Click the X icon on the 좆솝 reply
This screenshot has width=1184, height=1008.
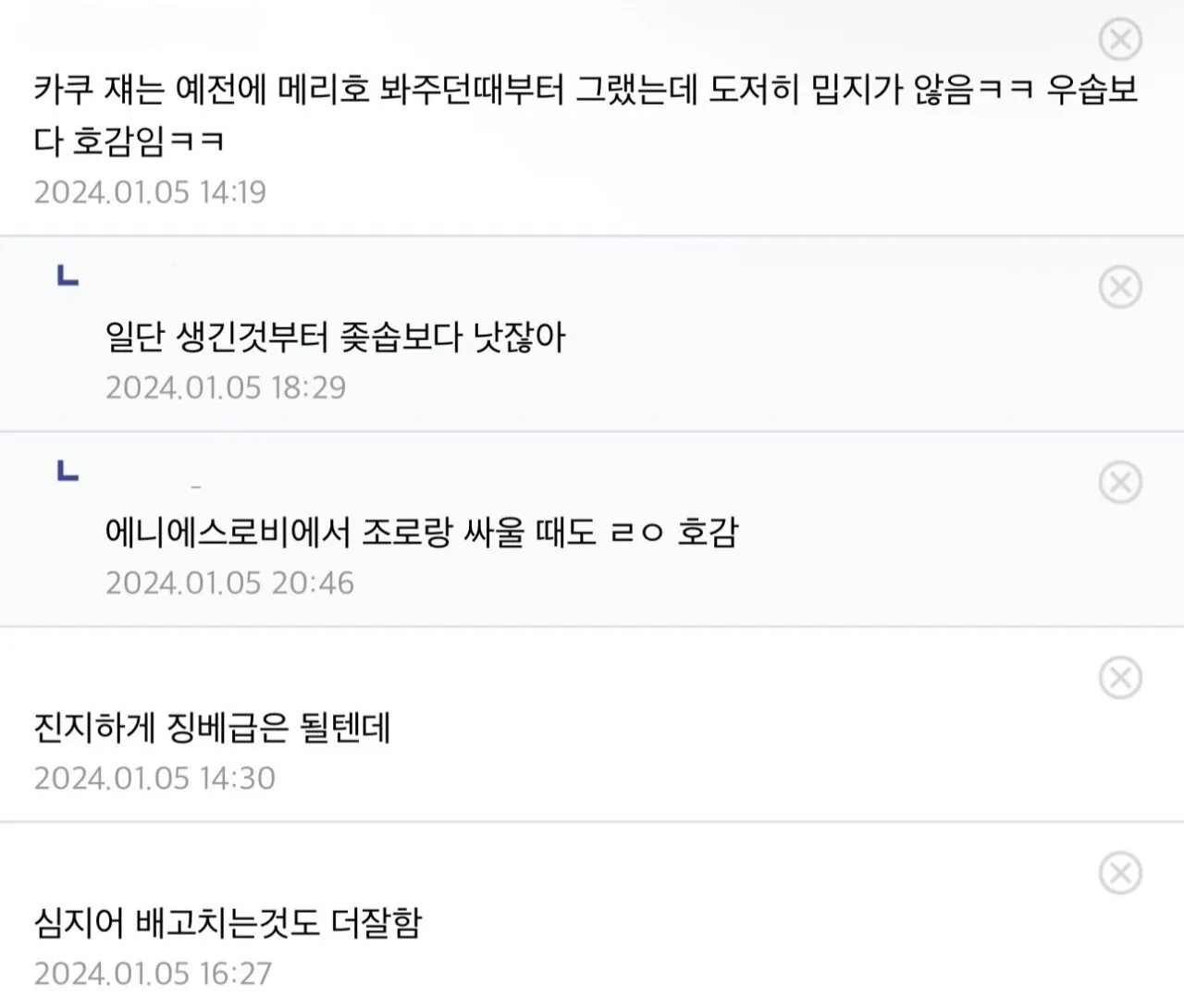(x=1120, y=287)
